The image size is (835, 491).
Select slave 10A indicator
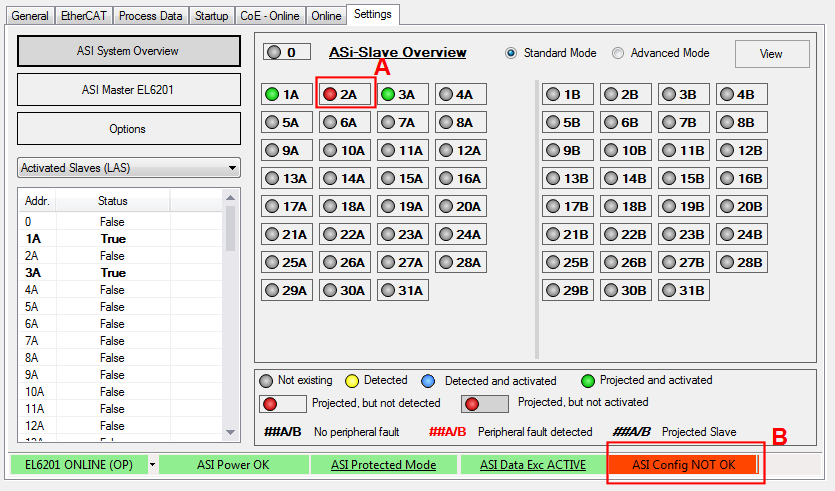(345, 150)
